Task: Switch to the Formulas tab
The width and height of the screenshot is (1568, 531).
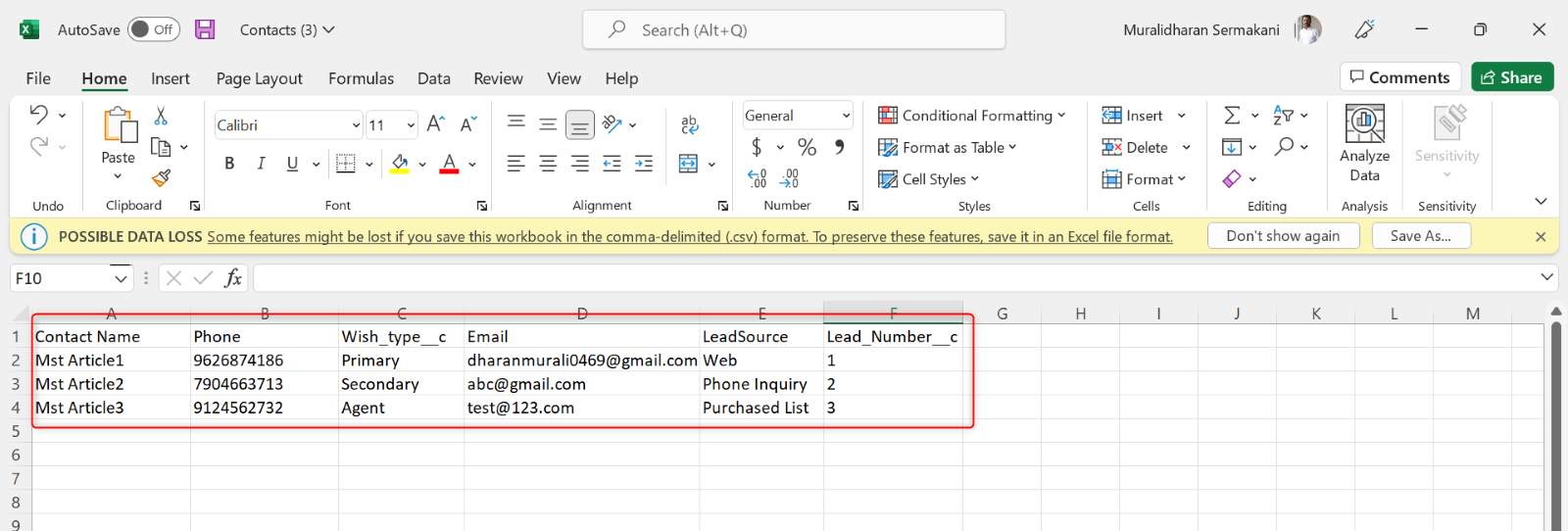Action: point(361,78)
